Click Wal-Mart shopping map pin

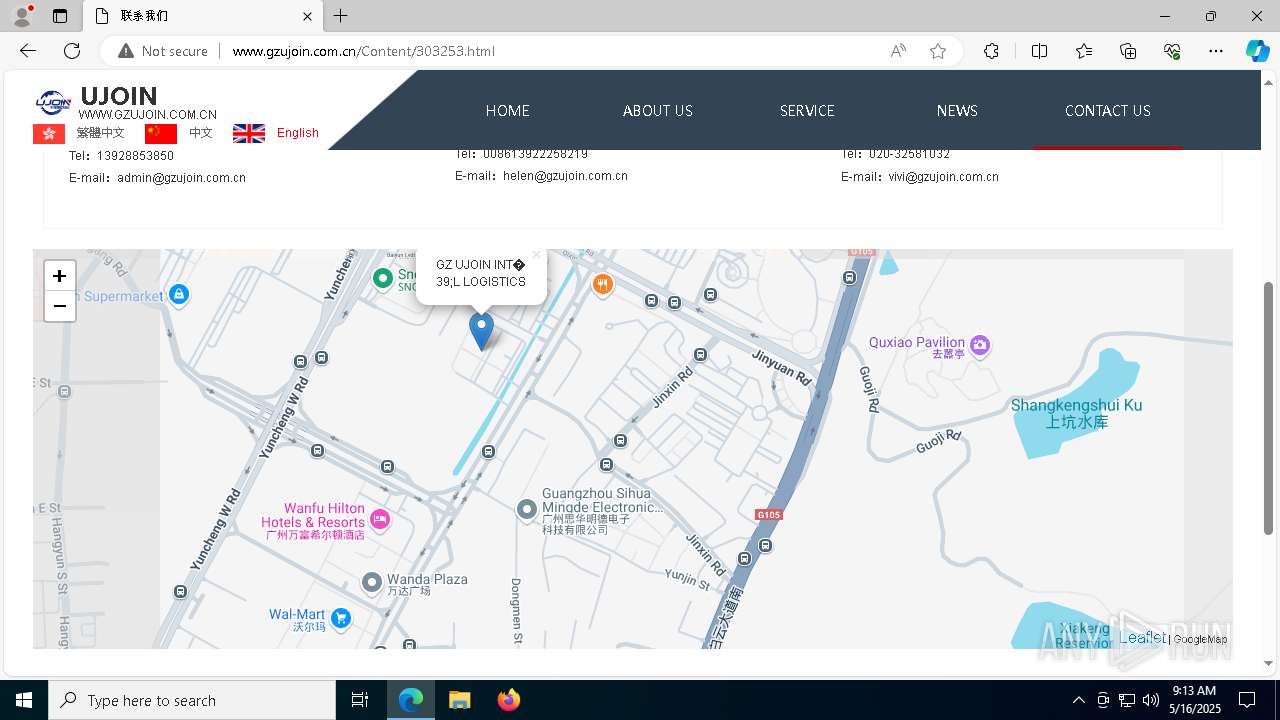click(341, 618)
